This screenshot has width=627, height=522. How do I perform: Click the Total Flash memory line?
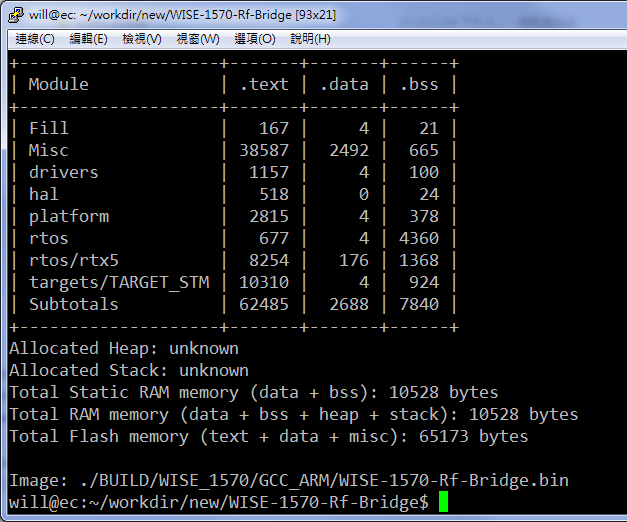268,436
